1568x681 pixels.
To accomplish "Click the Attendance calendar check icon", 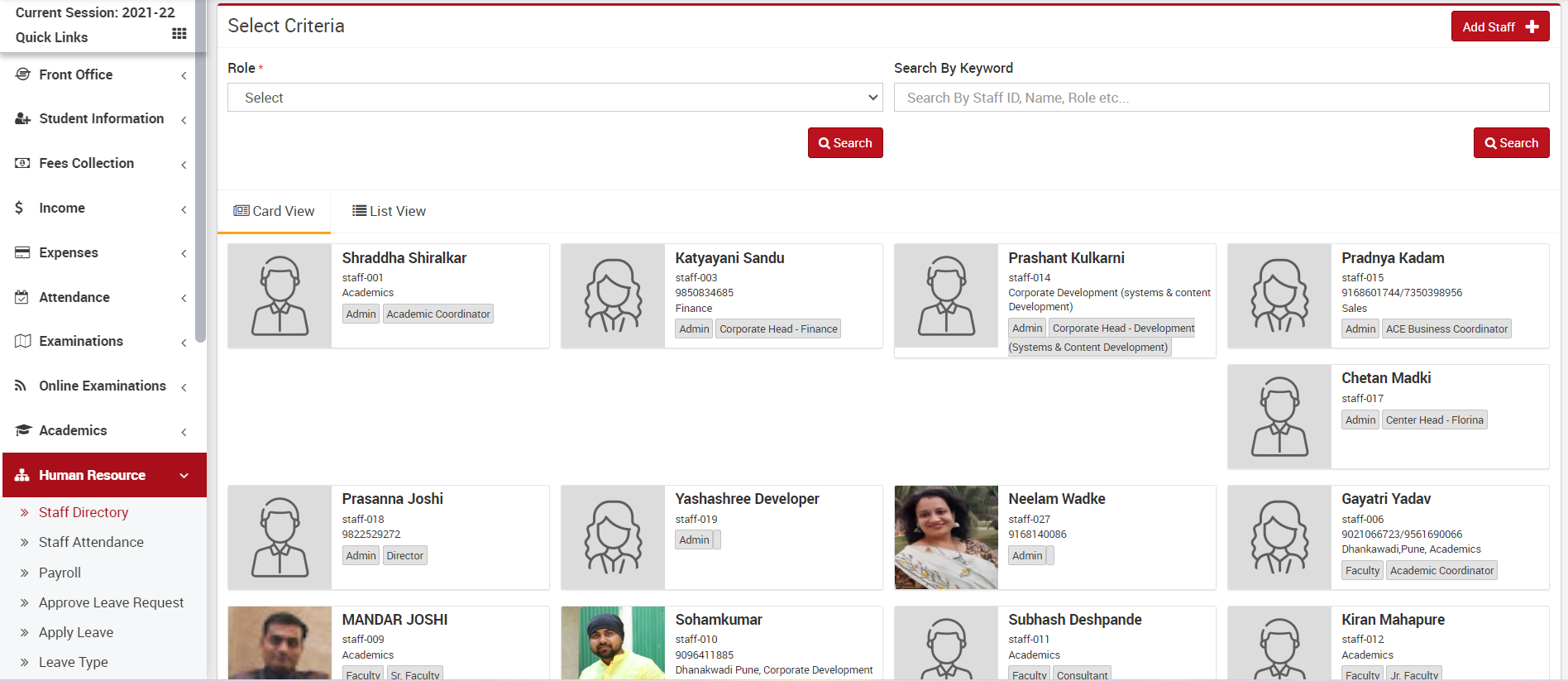I will (22, 297).
